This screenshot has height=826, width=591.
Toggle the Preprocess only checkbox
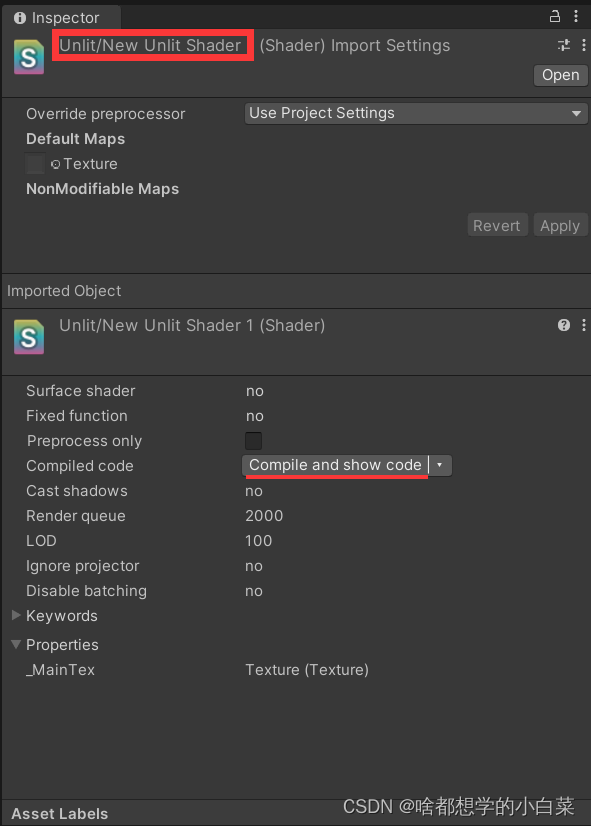click(x=253, y=440)
